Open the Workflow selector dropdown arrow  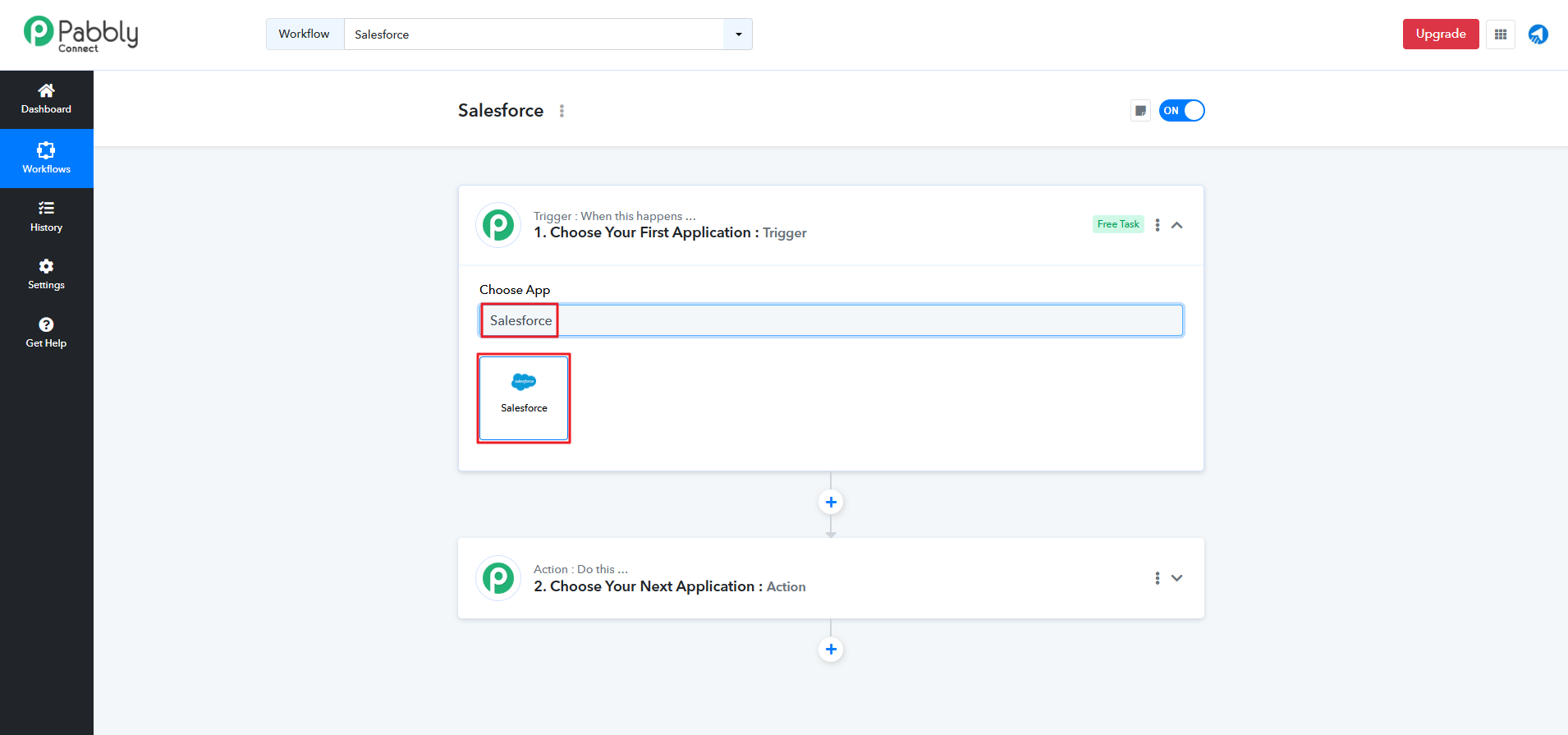(738, 34)
